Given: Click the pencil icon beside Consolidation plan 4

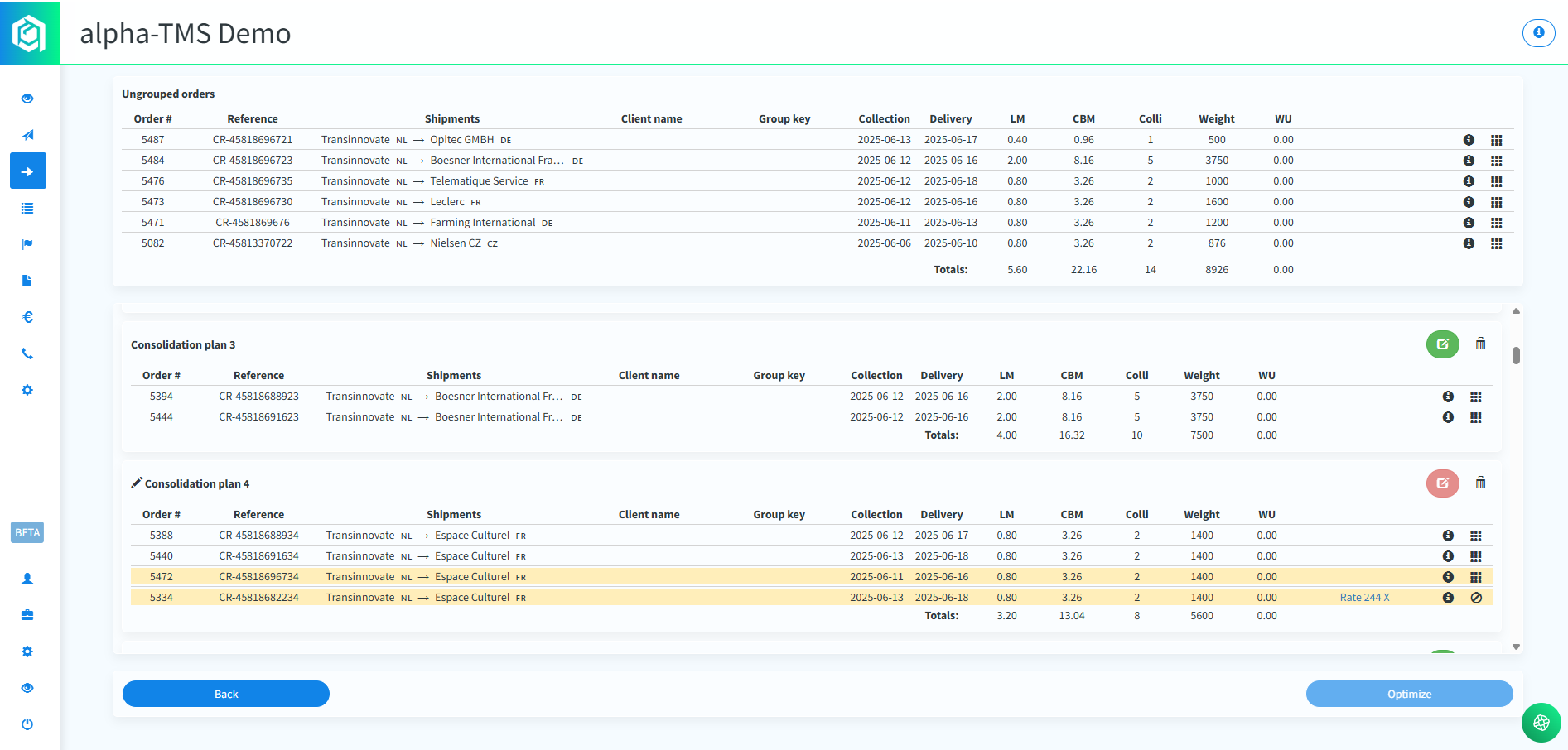Looking at the screenshot, I should tap(136, 483).
